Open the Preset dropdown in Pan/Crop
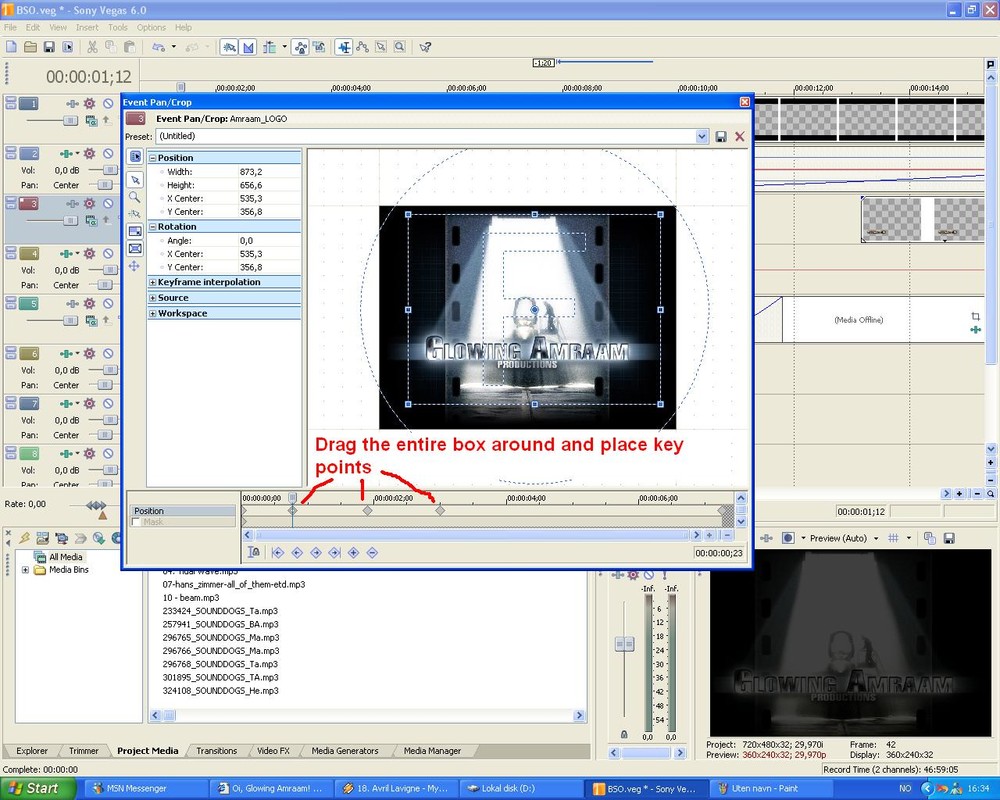This screenshot has height=800, width=1000. coord(702,136)
